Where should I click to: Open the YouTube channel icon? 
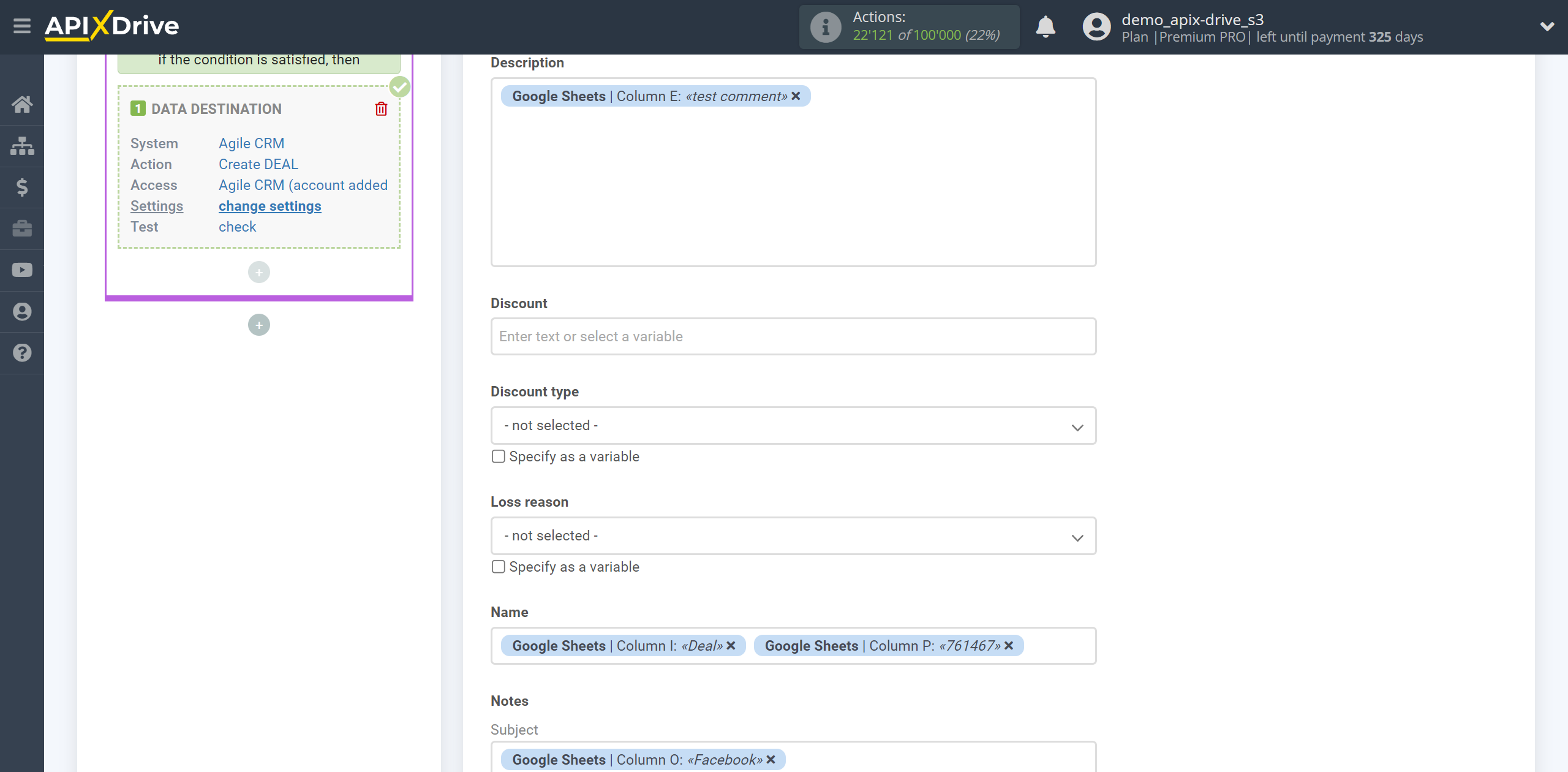21,270
